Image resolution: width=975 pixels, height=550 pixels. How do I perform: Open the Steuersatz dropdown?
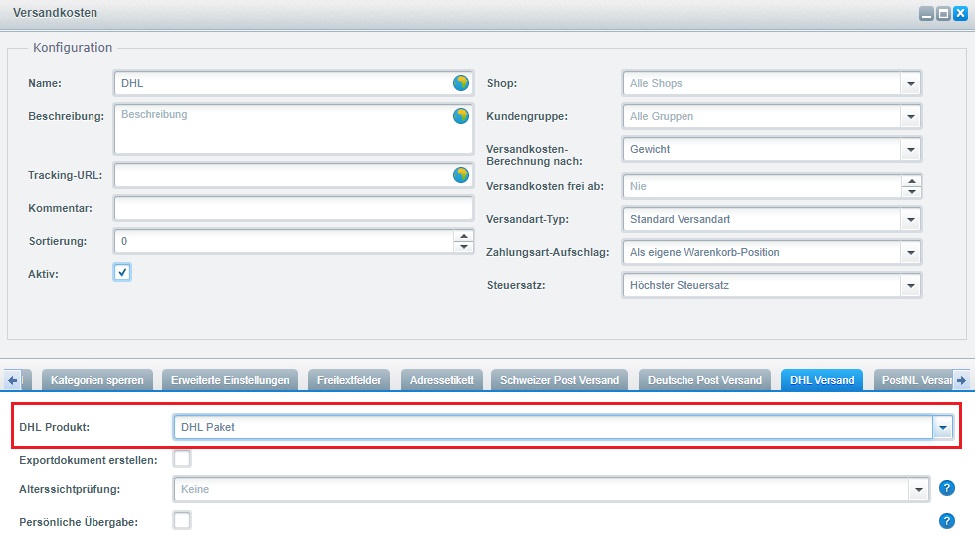tap(910, 285)
